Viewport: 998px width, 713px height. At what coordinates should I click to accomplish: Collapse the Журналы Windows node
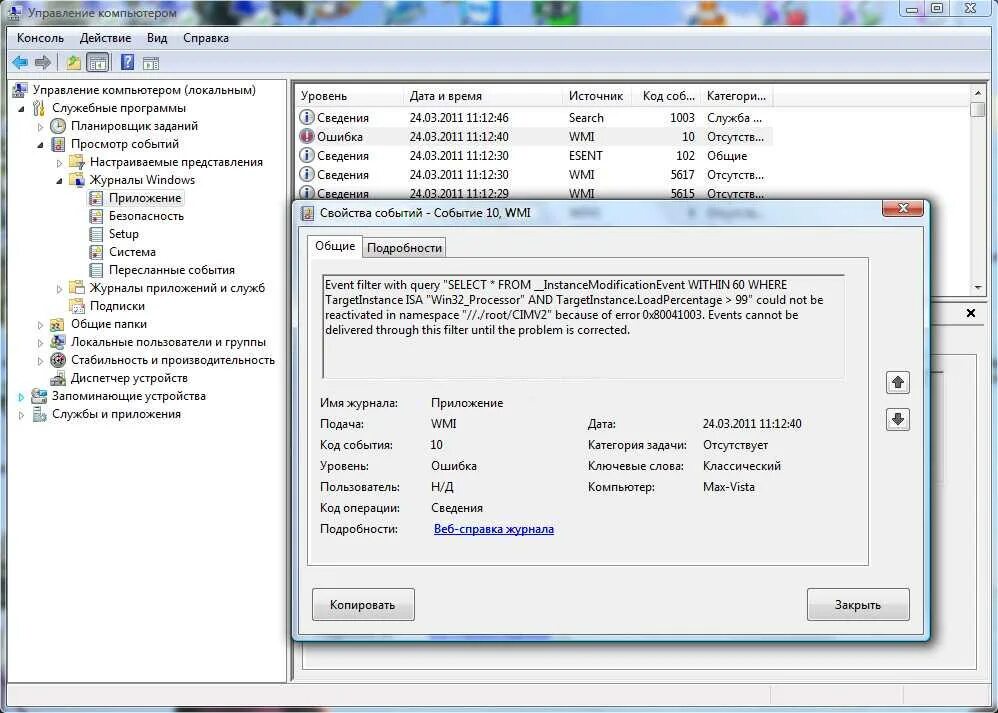[x=60, y=181]
